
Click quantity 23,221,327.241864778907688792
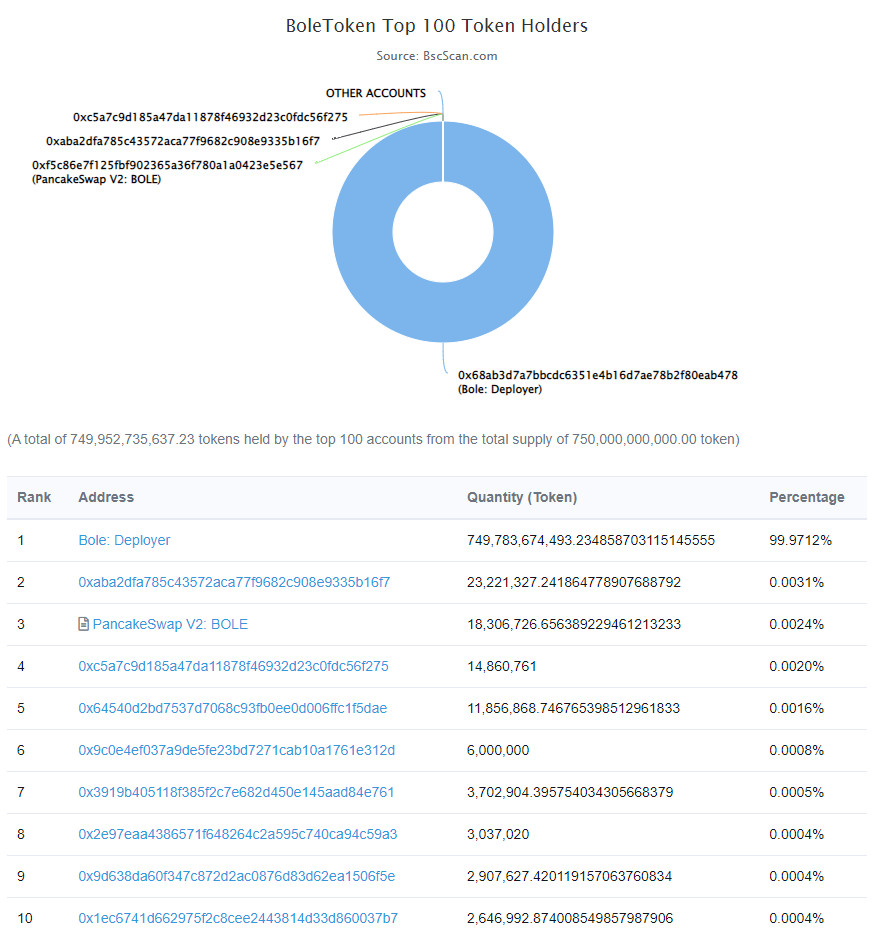pyautogui.click(x=574, y=582)
